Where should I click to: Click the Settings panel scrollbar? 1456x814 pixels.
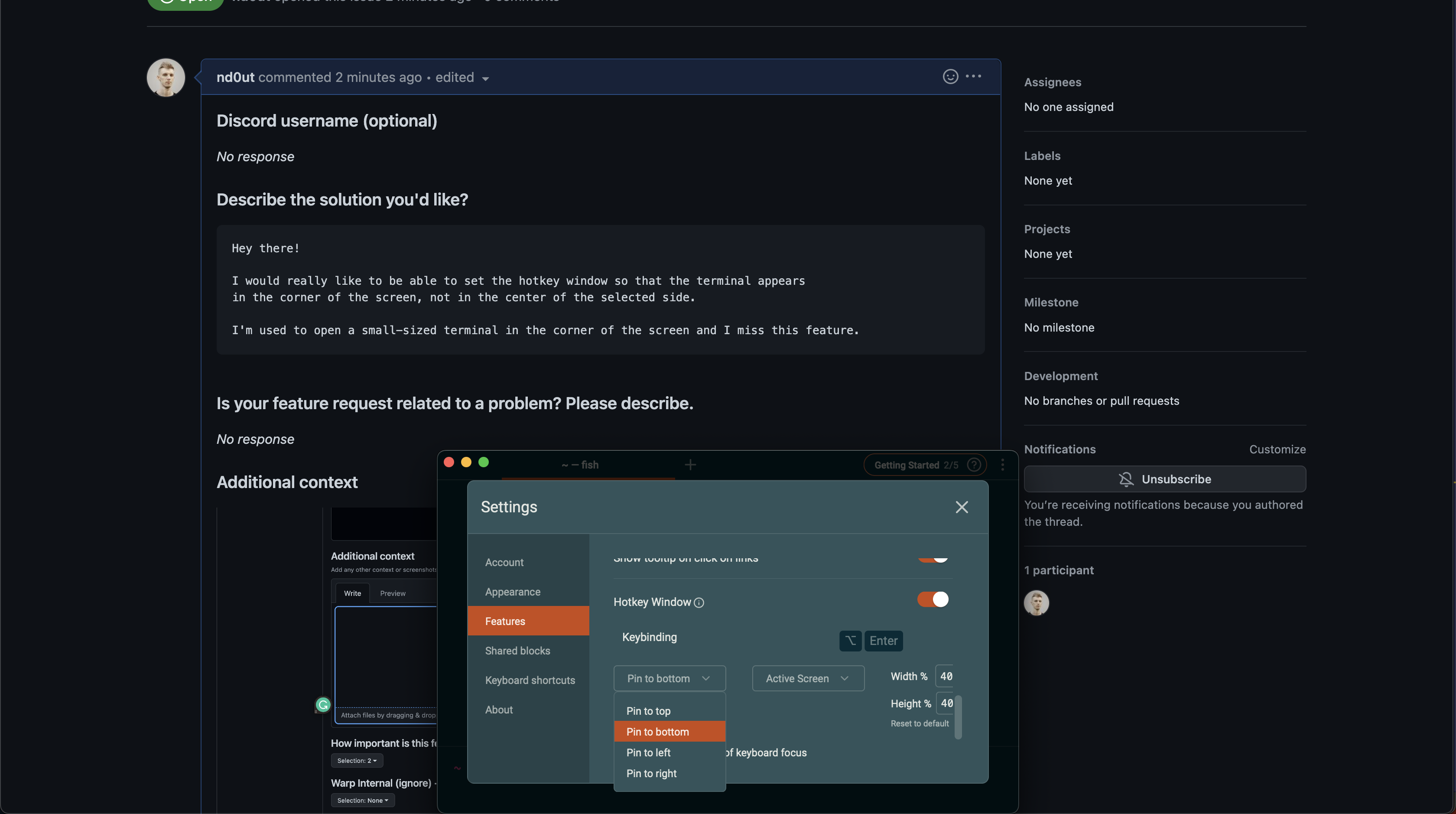(958, 717)
